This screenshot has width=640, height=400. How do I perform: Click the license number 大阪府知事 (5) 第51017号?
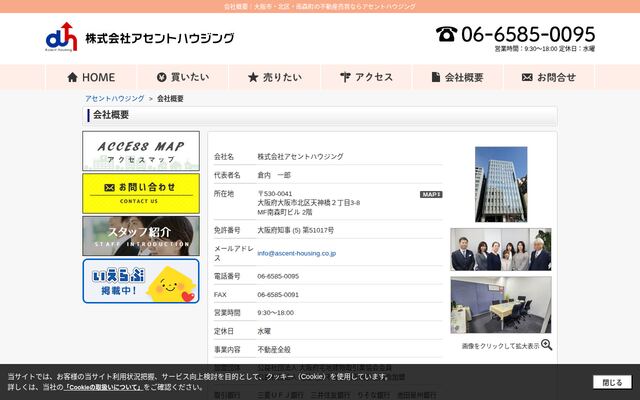pyautogui.click(x=296, y=230)
